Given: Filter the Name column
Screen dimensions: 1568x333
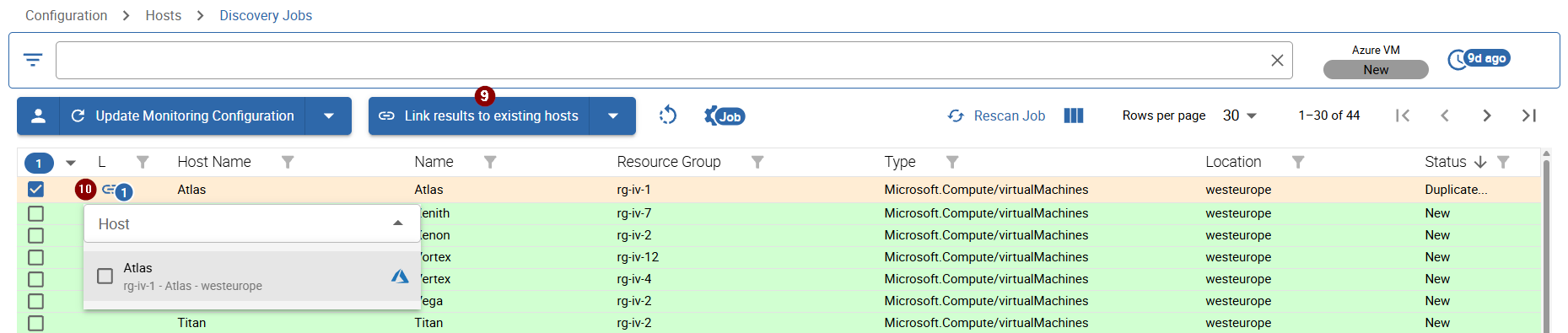Looking at the screenshot, I should [x=490, y=162].
